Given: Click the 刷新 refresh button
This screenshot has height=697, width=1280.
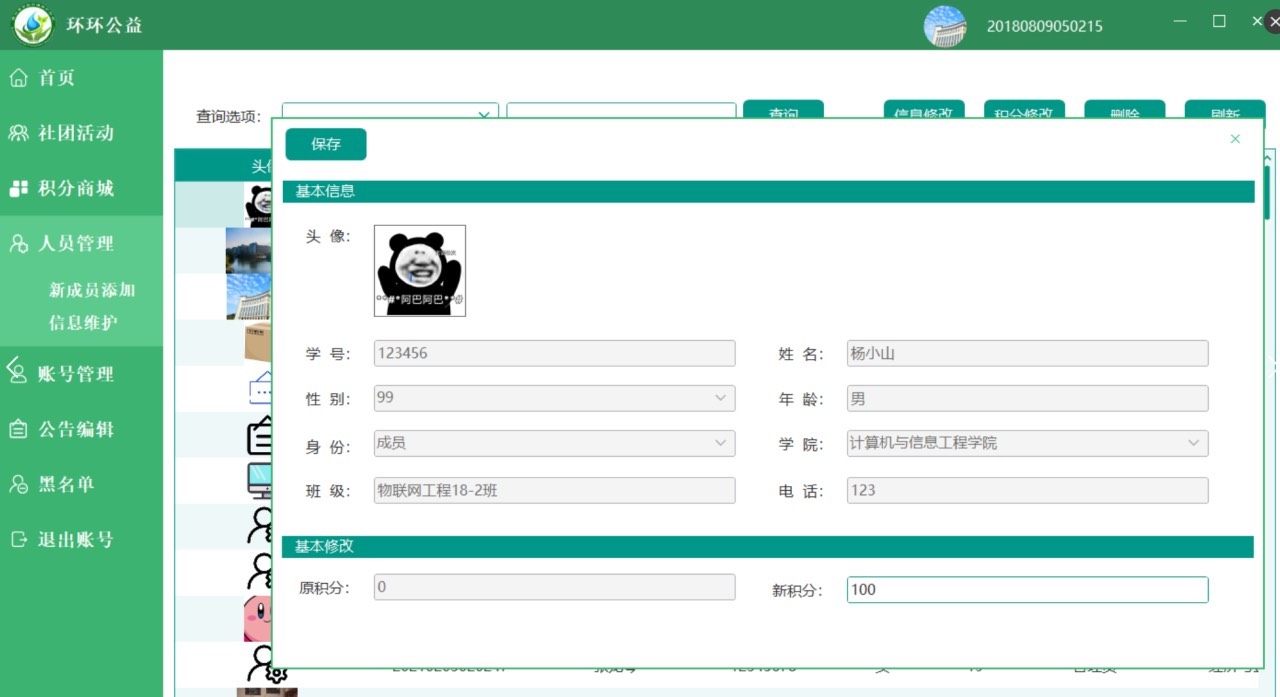Looking at the screenshot, I should (x=1224, y=110).
